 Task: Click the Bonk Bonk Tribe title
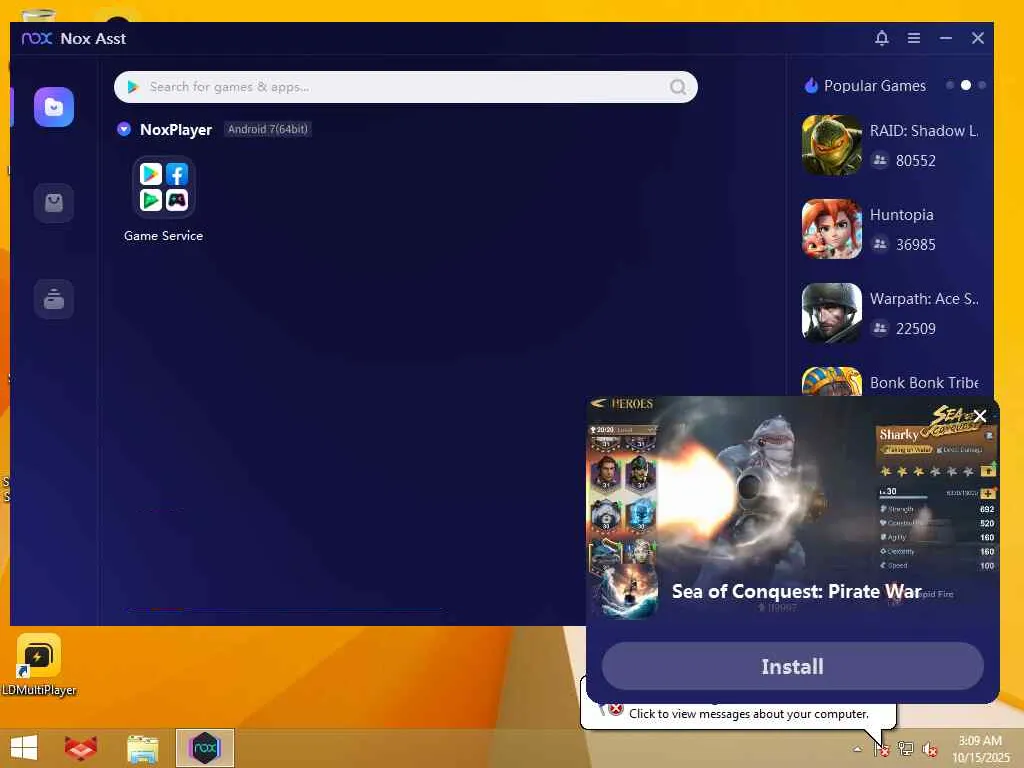(x=924, y=383)
